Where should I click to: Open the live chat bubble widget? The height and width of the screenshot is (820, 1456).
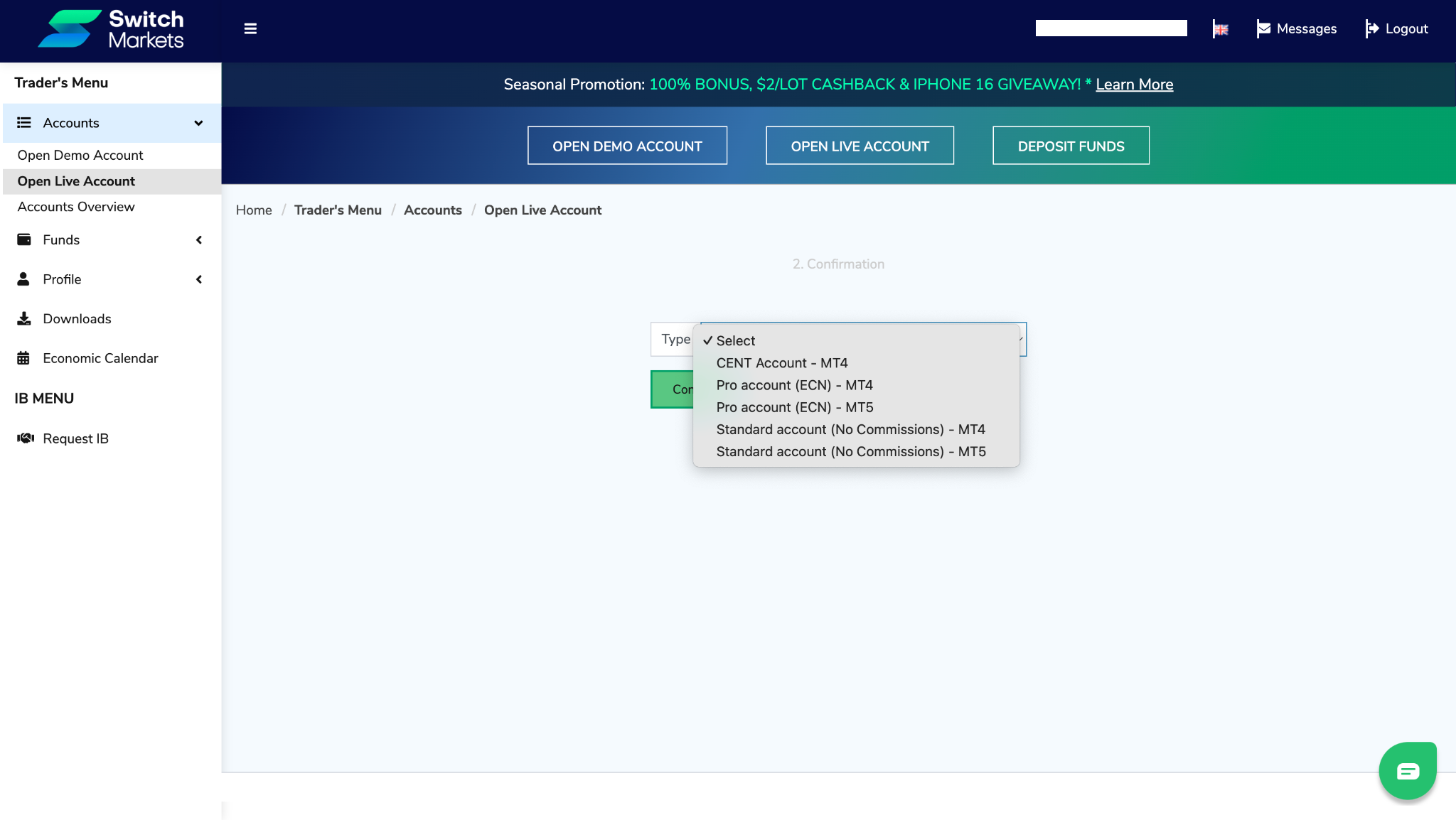(x=1408, y=771)
